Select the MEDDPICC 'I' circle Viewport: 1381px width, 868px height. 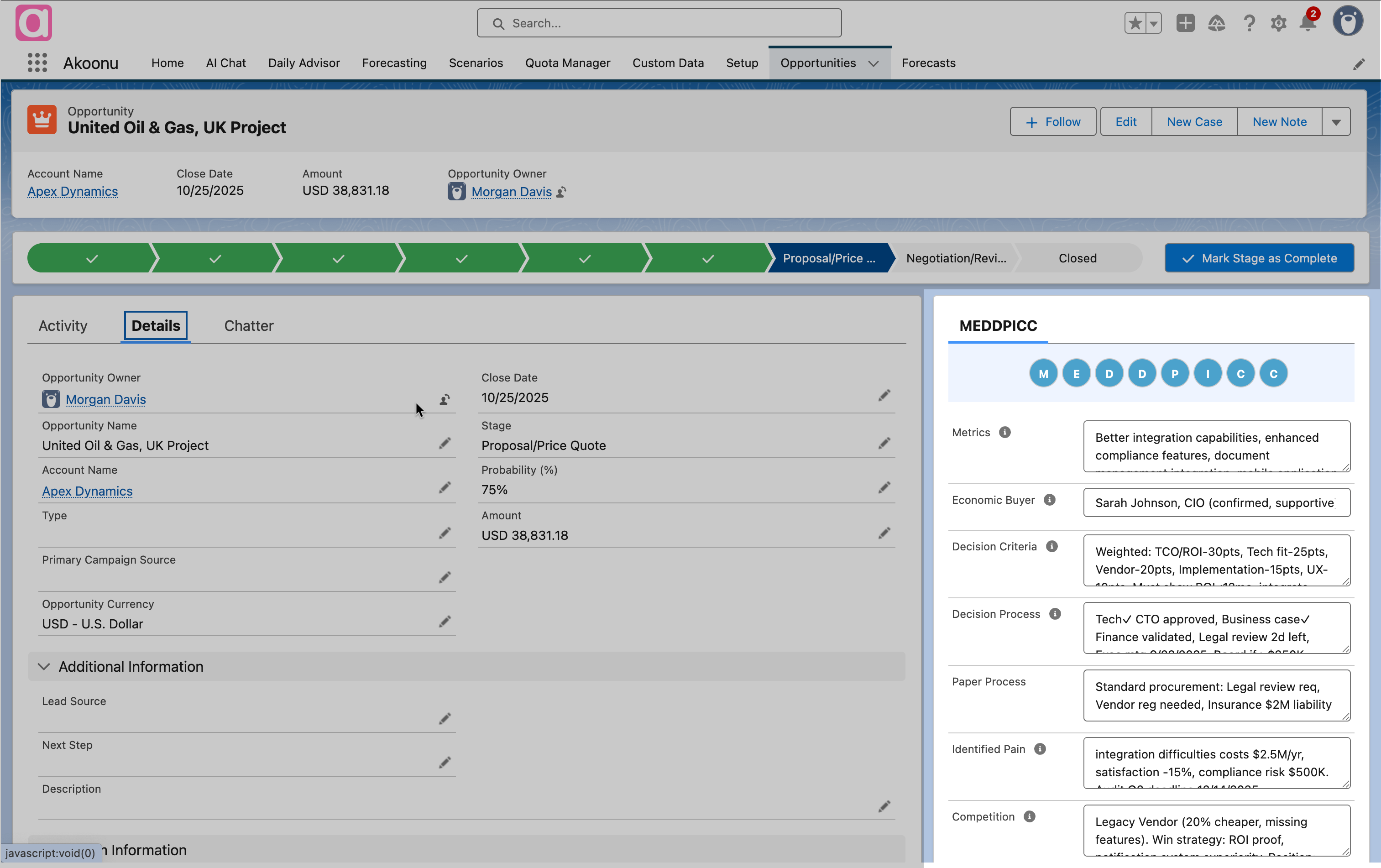1208,374
